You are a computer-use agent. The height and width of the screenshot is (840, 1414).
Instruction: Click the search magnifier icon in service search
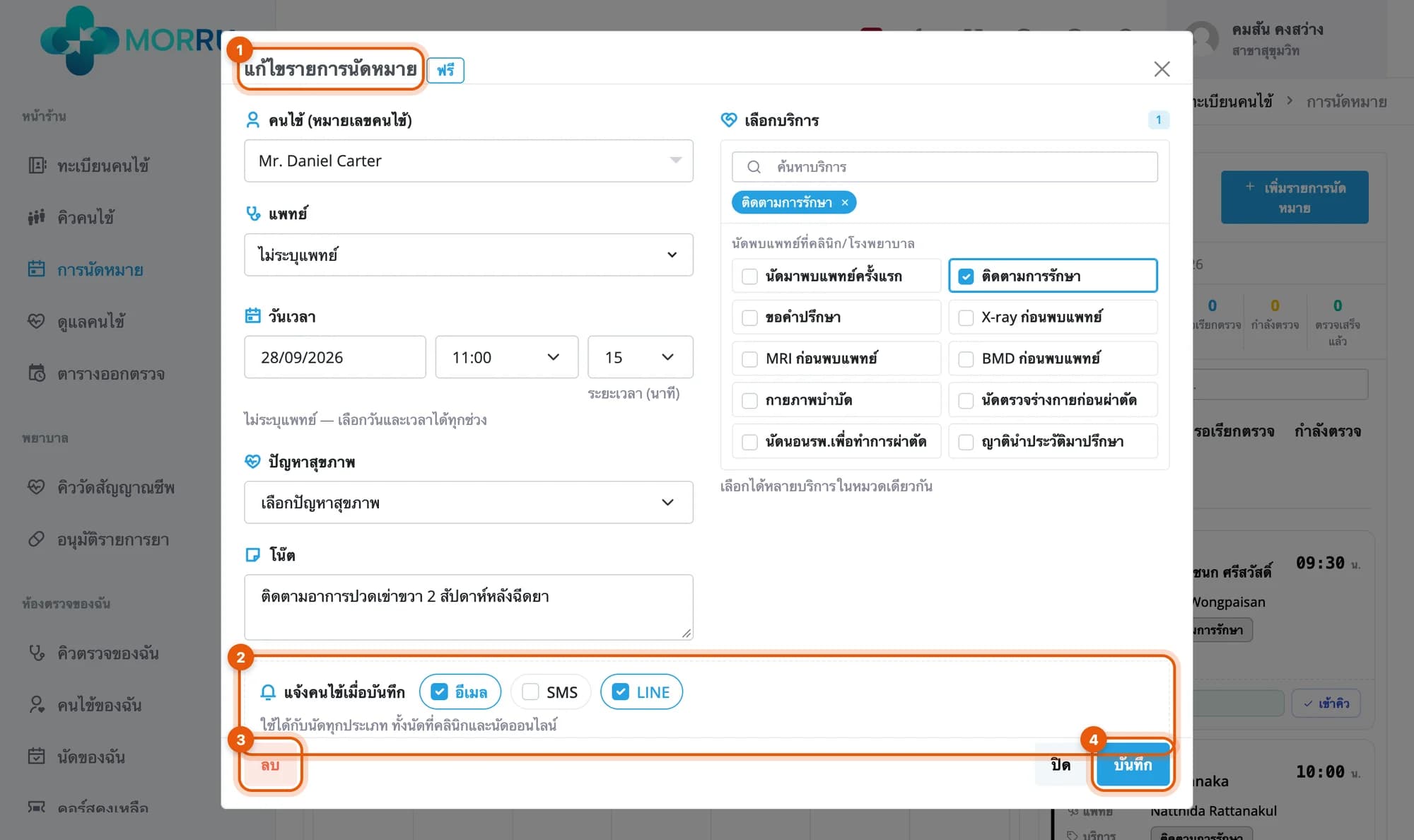coord(754,167)
